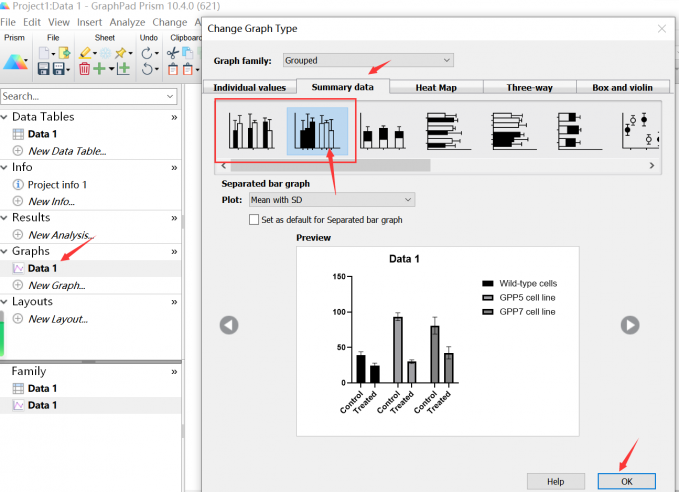
Task: Click the Copy icon in Clipboard group
Action: tap(188, 53)
